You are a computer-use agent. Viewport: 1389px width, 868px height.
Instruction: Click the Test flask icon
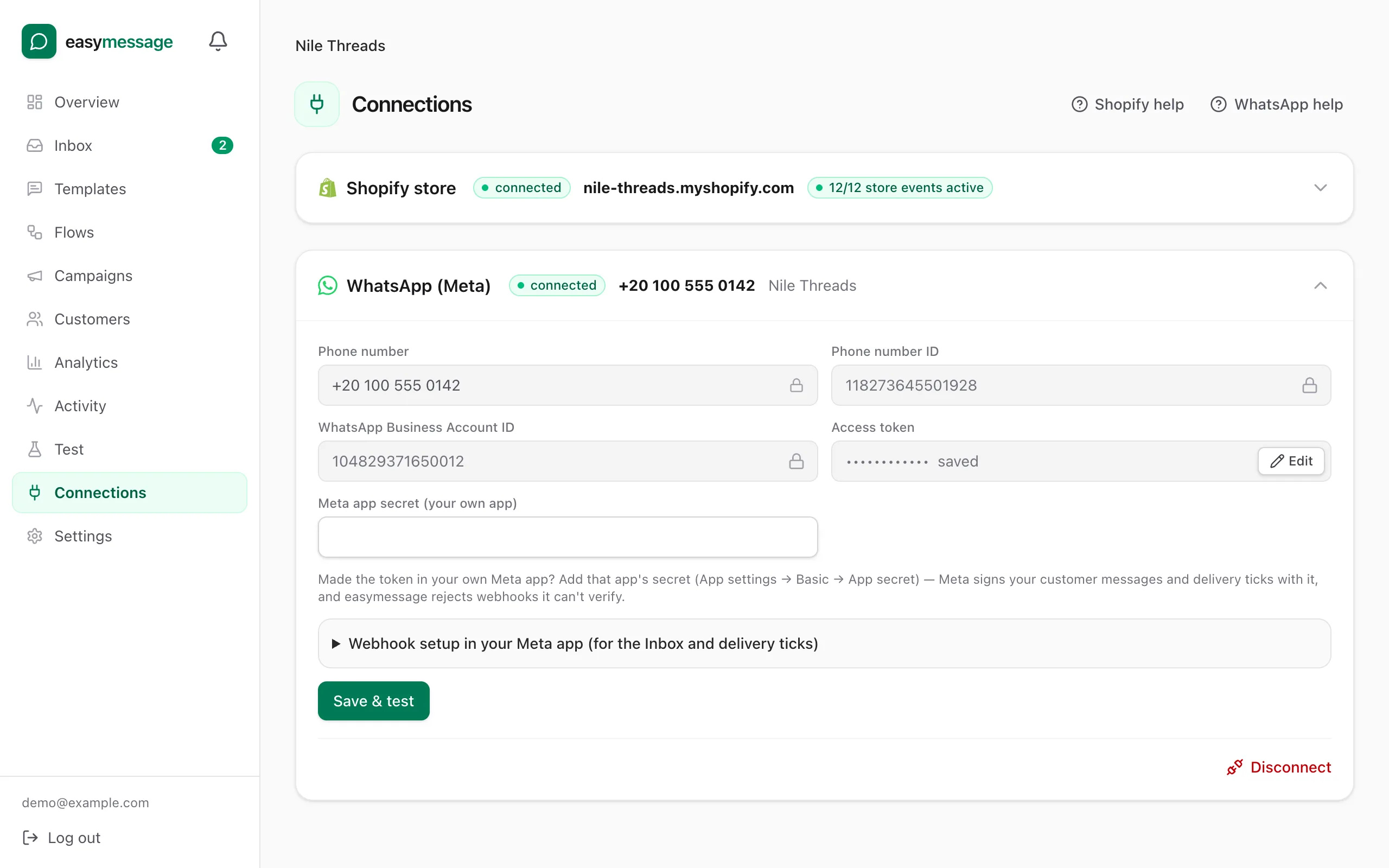[34, 449]
